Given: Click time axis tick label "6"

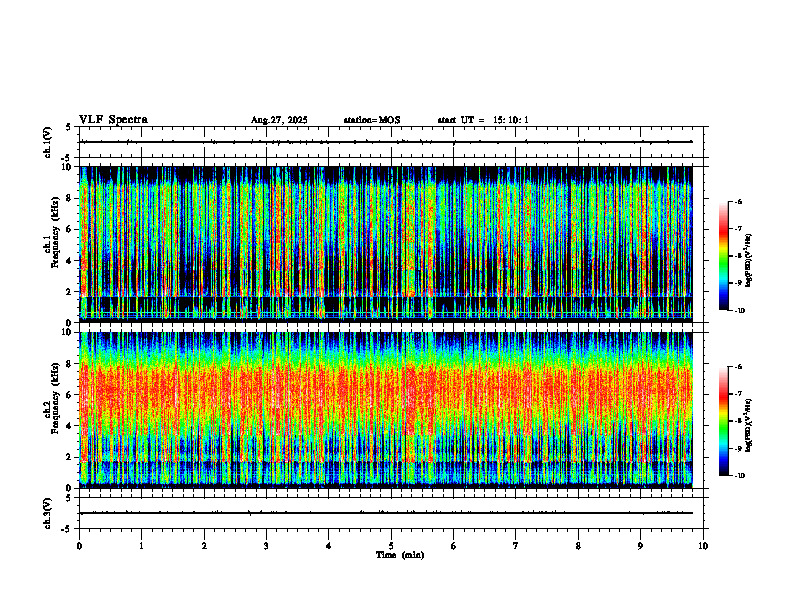Looking at the screenshot, I should tap(454, 545).
